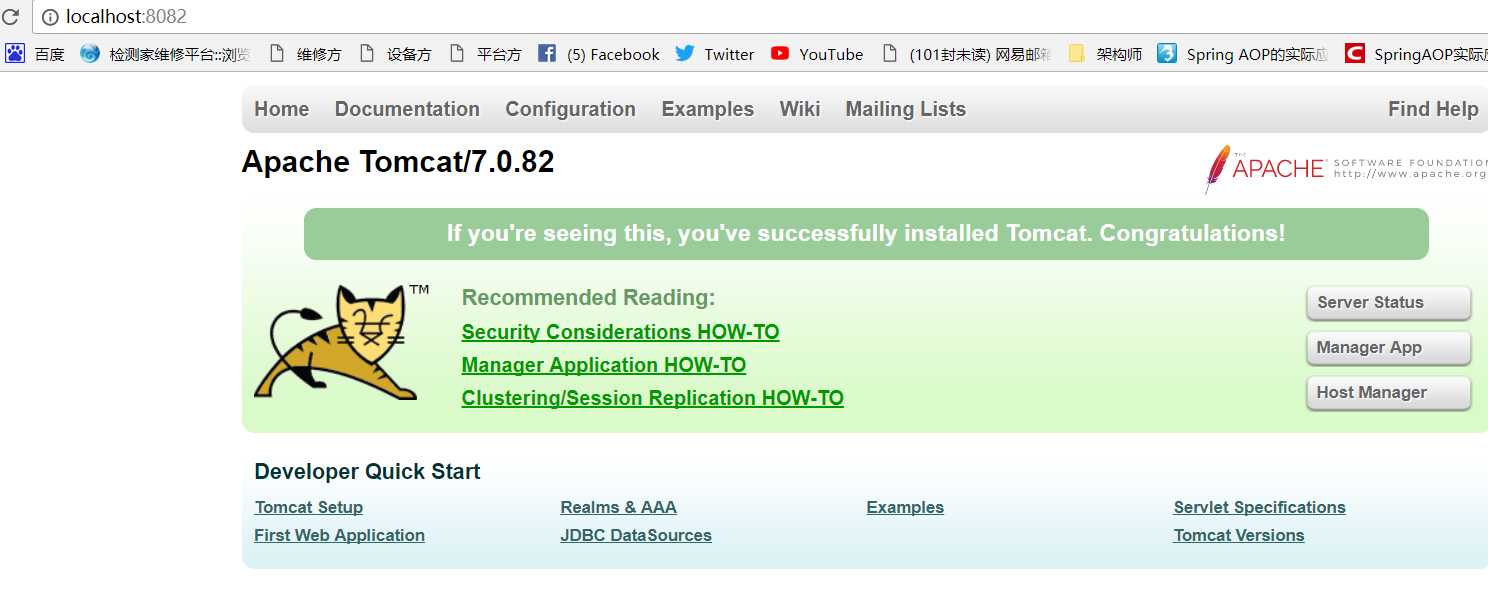Open the 平台方 bookmark page icon
This screenshot has height=589, width=1488.
[457, 54]
